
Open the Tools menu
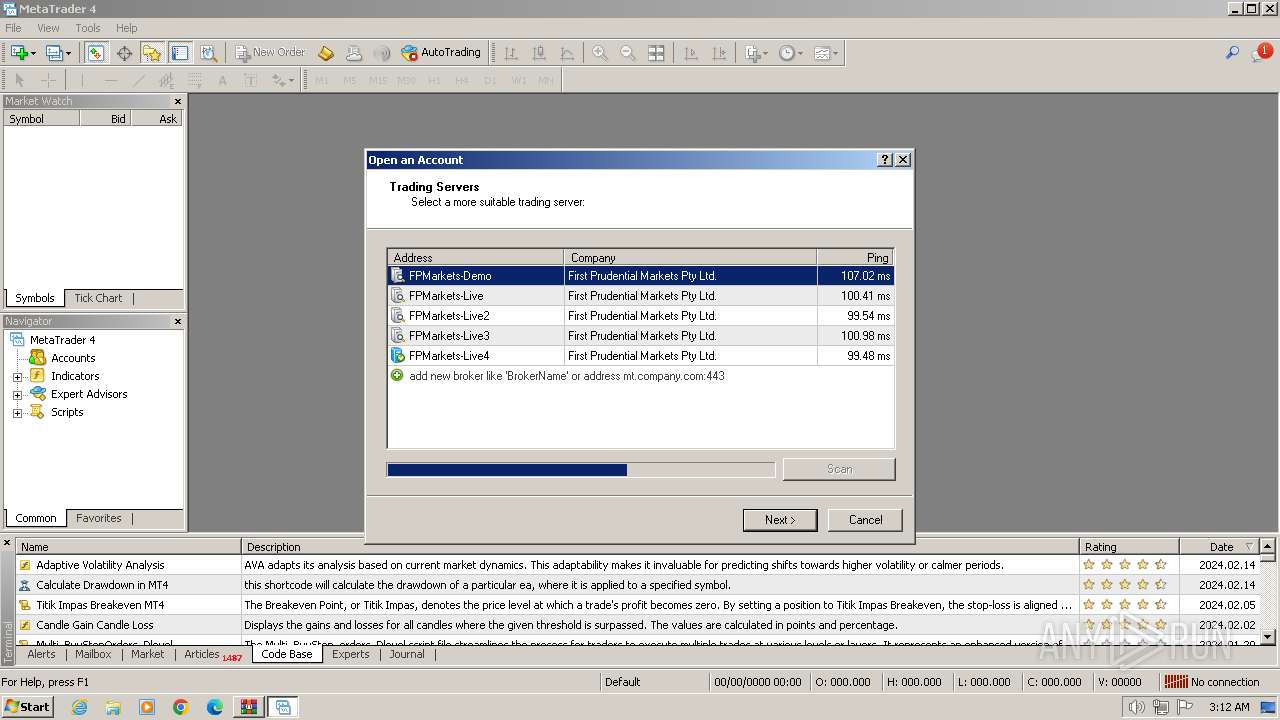point(88,28)
